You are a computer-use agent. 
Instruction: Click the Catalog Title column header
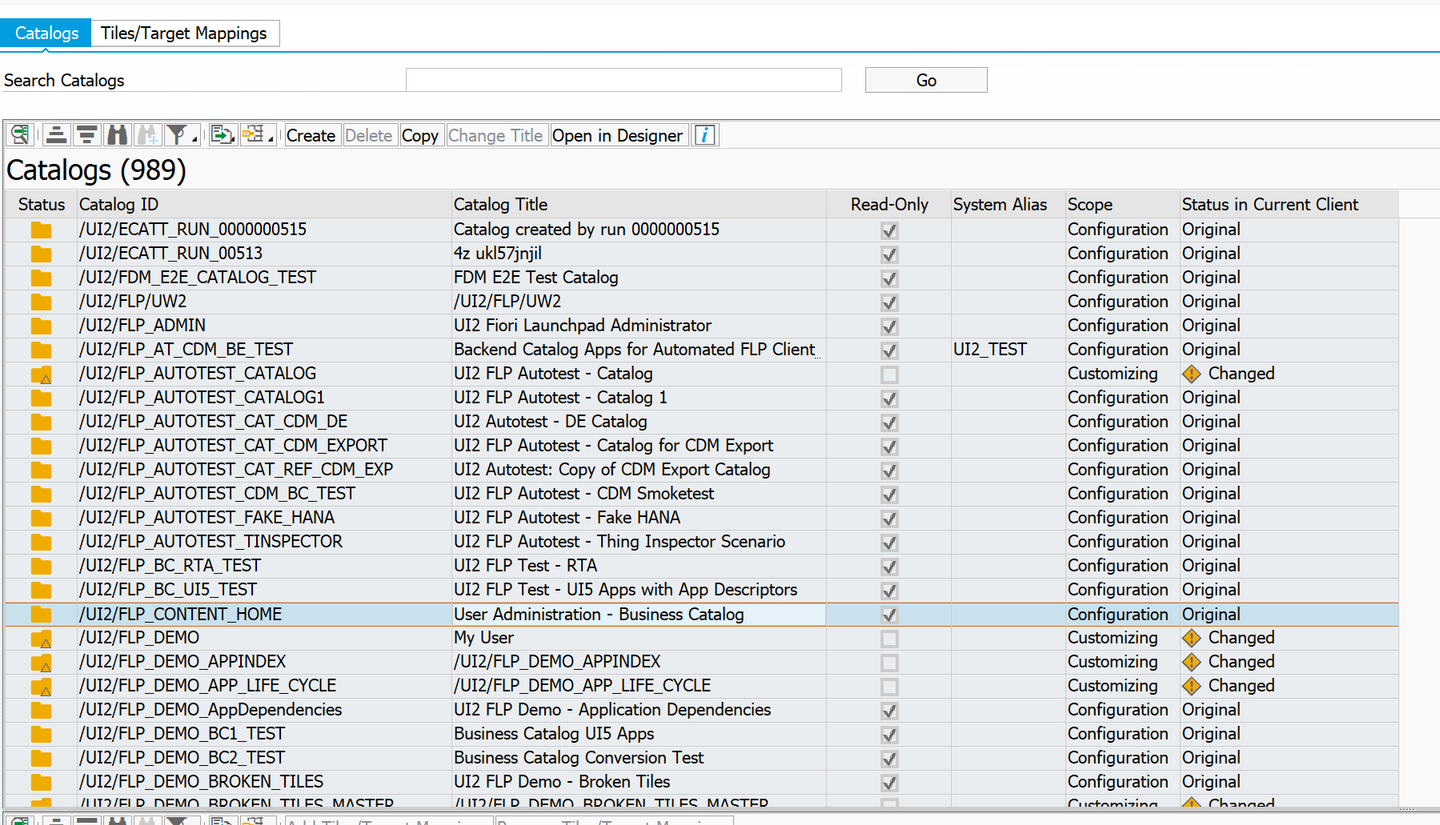tap(639, 204)
